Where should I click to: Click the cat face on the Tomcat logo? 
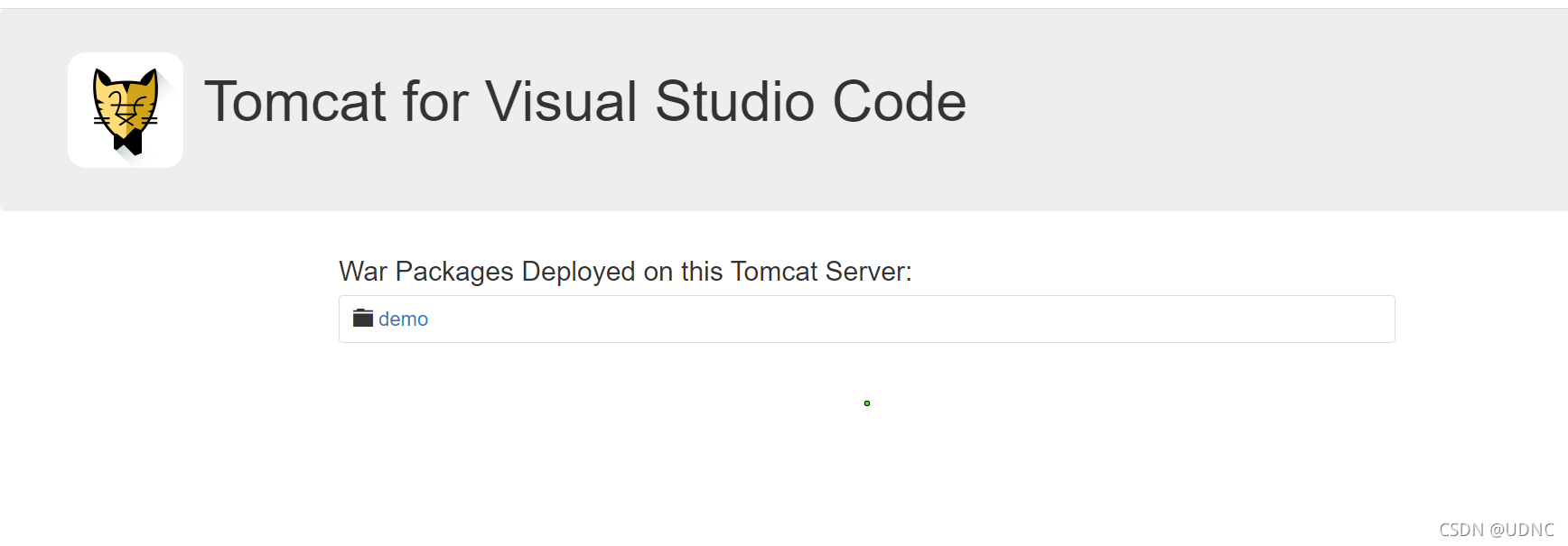[x=126, y=99]
